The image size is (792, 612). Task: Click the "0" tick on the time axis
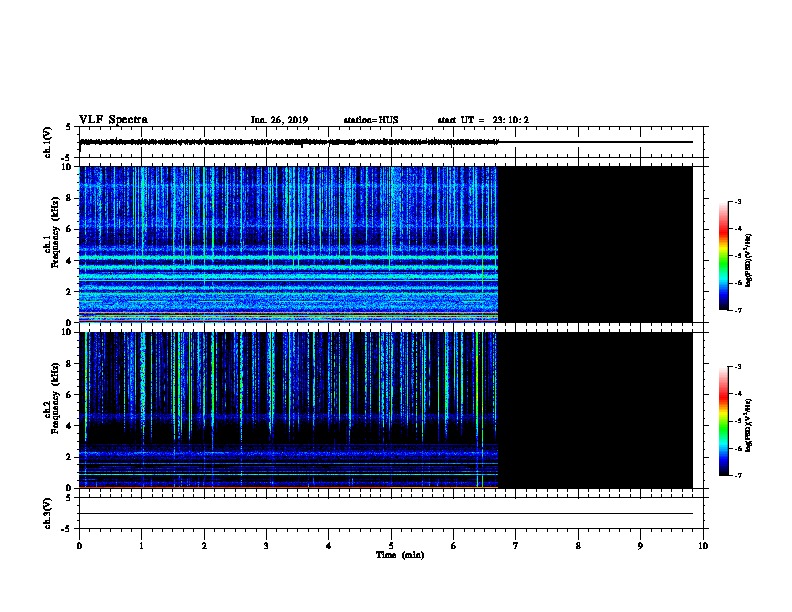79,546
